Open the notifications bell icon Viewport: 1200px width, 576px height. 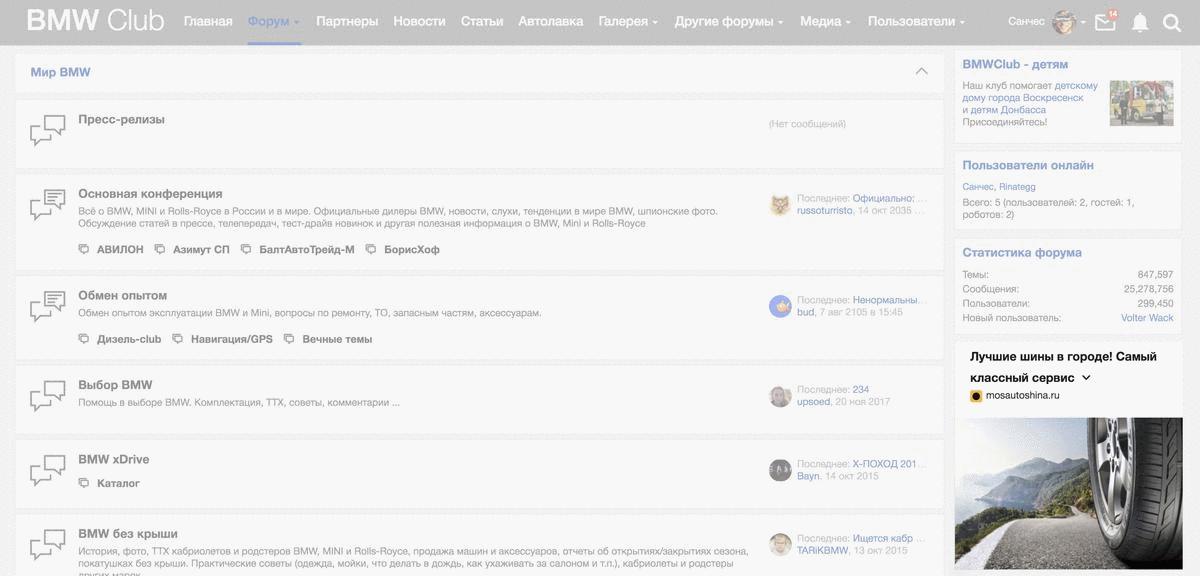(x=1139, y=23)
